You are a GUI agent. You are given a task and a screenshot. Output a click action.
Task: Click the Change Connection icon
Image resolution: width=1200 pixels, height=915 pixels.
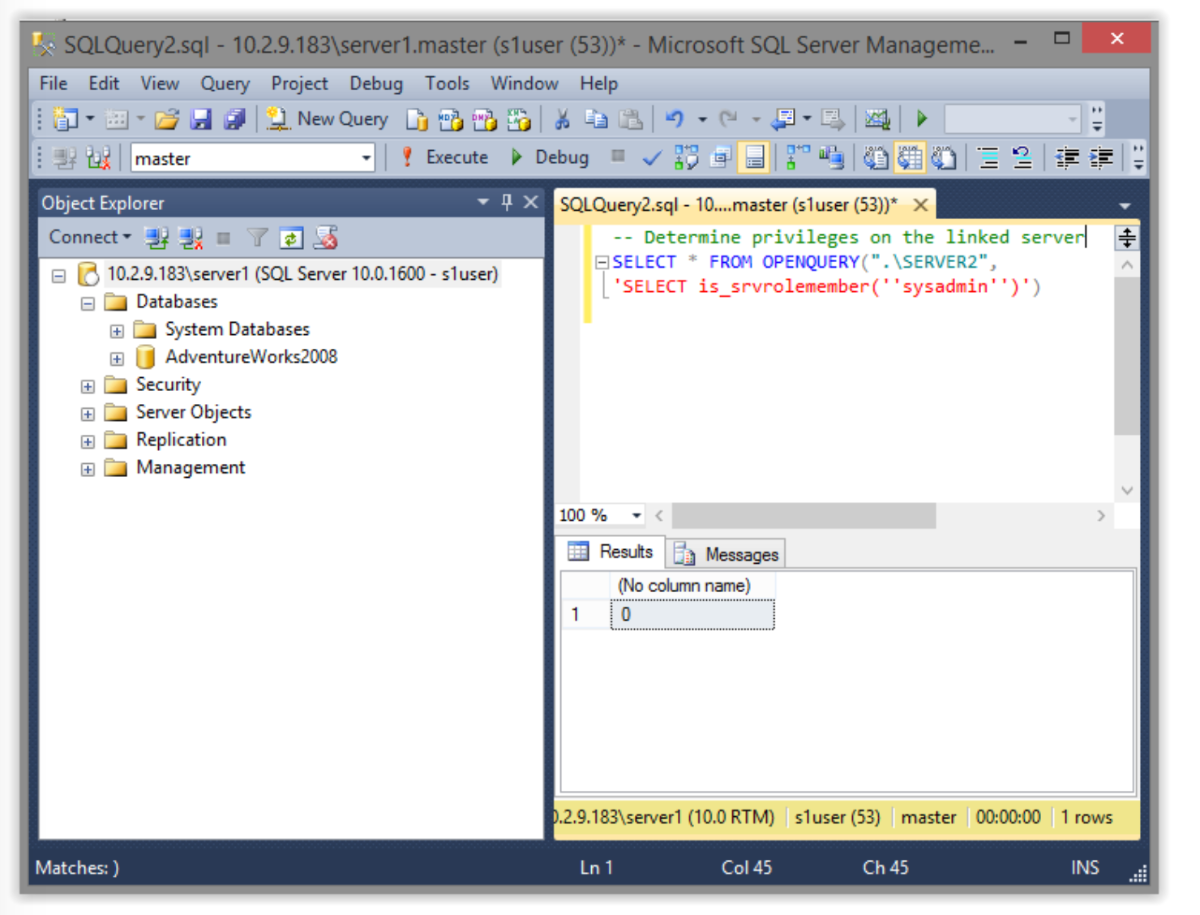pos(97,158)
